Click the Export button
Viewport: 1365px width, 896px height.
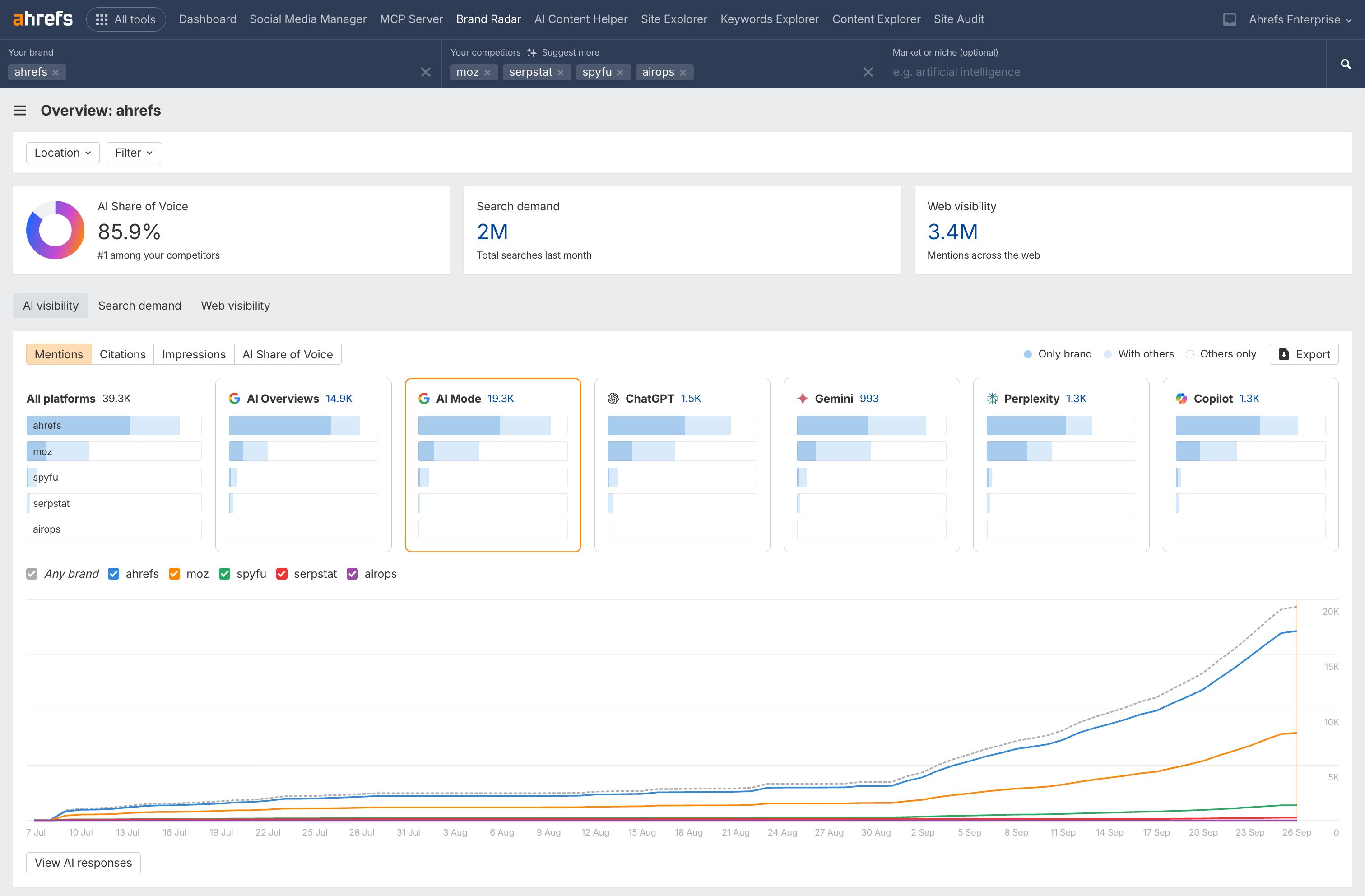click(x=1304, y=354)
